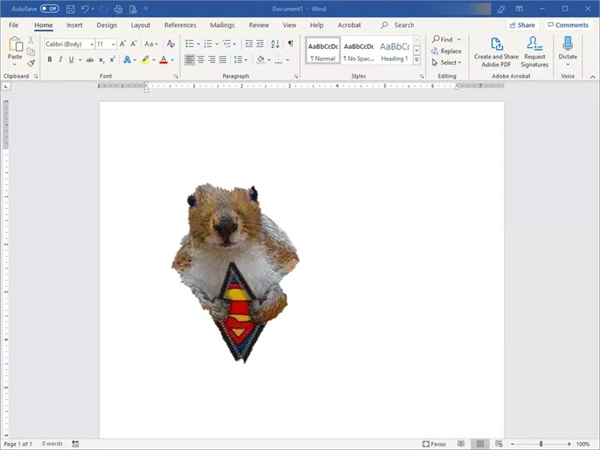
Task: Switch to the Layout tab
Action: pyautogui.click(x=140, y=25)
